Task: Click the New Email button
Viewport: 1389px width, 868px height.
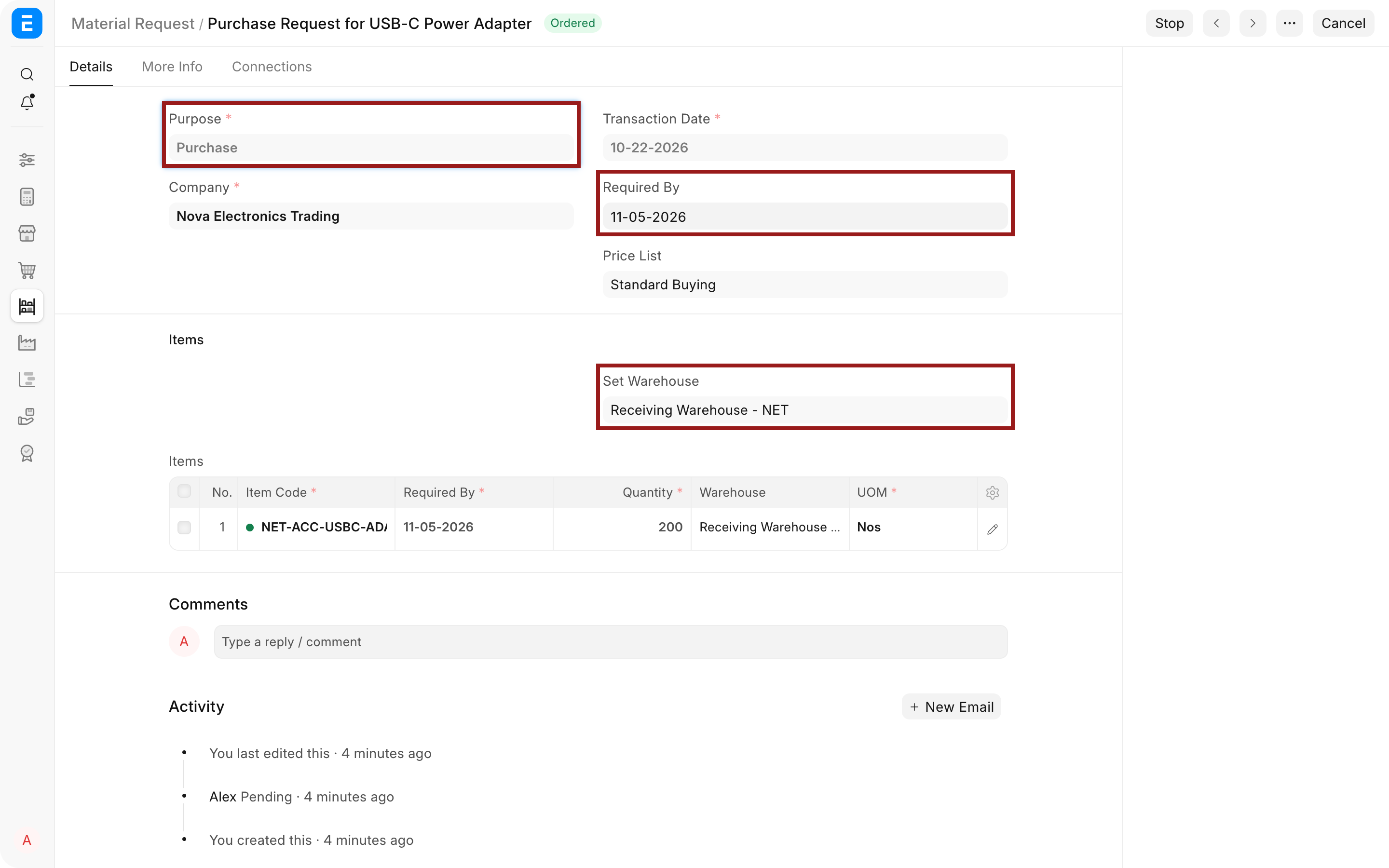Action: [x=951, y=706]
